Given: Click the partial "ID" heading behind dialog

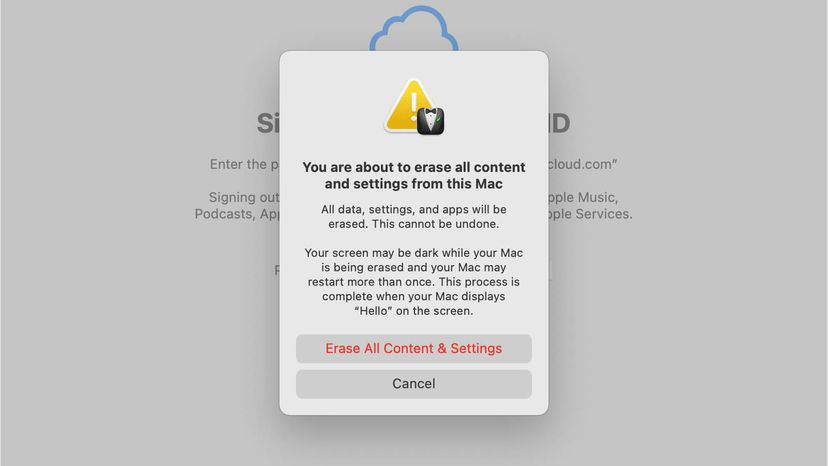Looking at the screenshot, I should [x=559, y=124].
